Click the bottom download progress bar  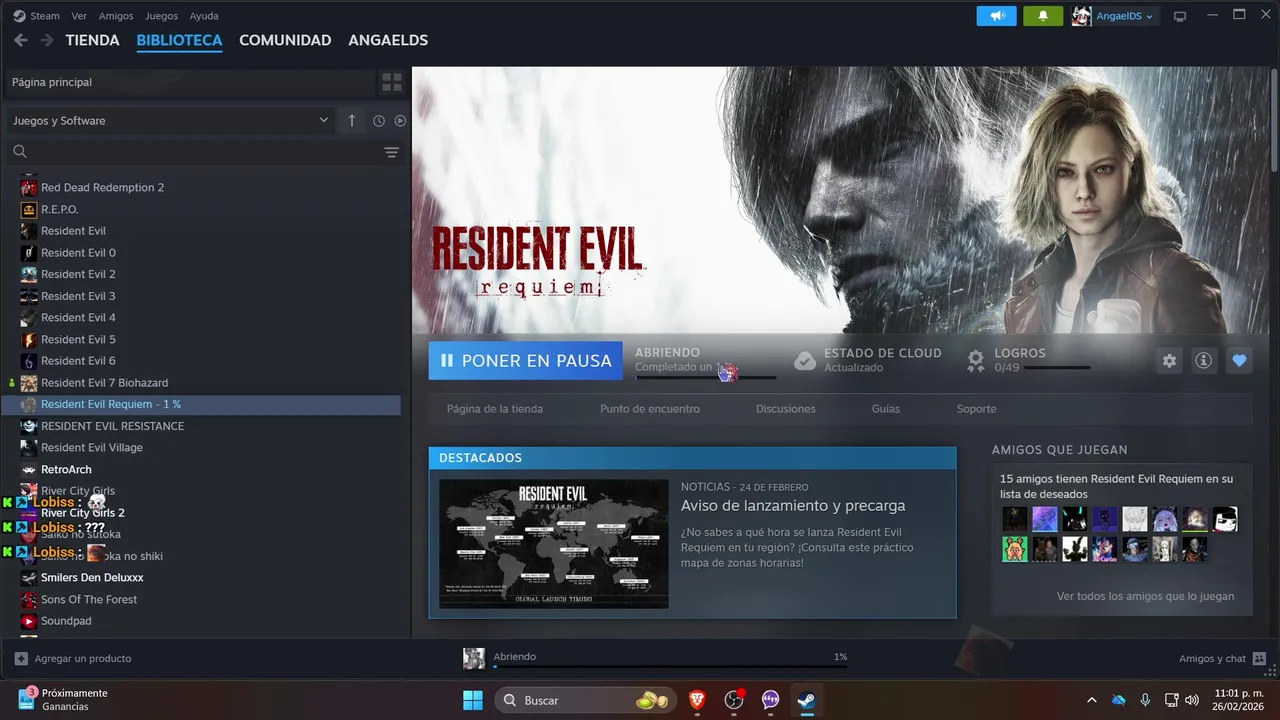670,666
